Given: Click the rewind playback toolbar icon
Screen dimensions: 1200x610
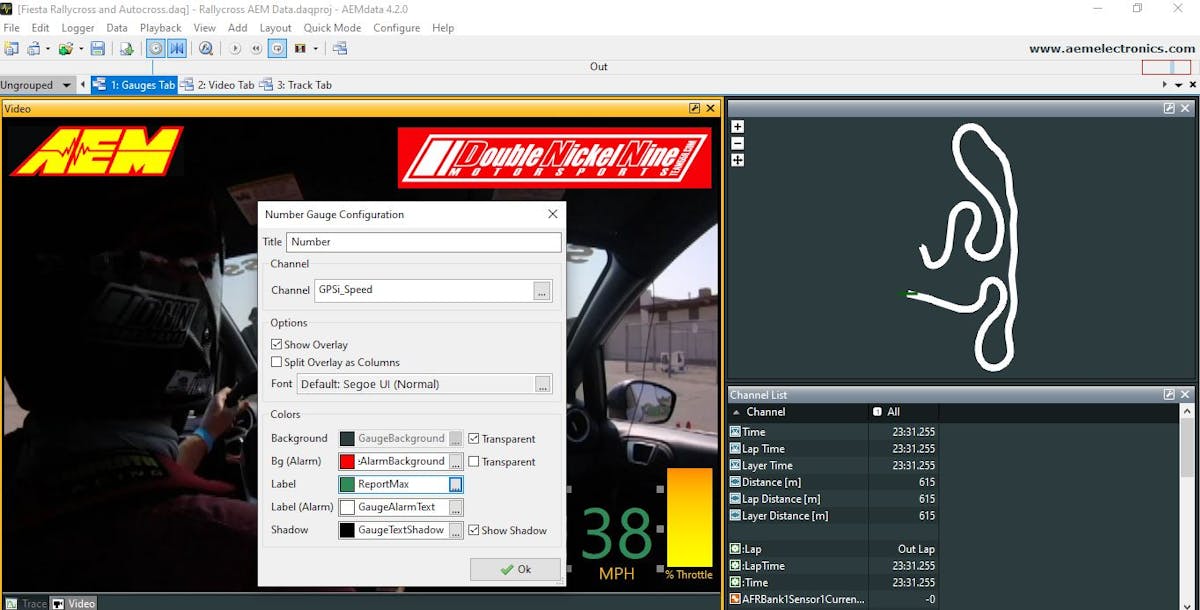Looking at the screenshot, I should coord(256,48).
